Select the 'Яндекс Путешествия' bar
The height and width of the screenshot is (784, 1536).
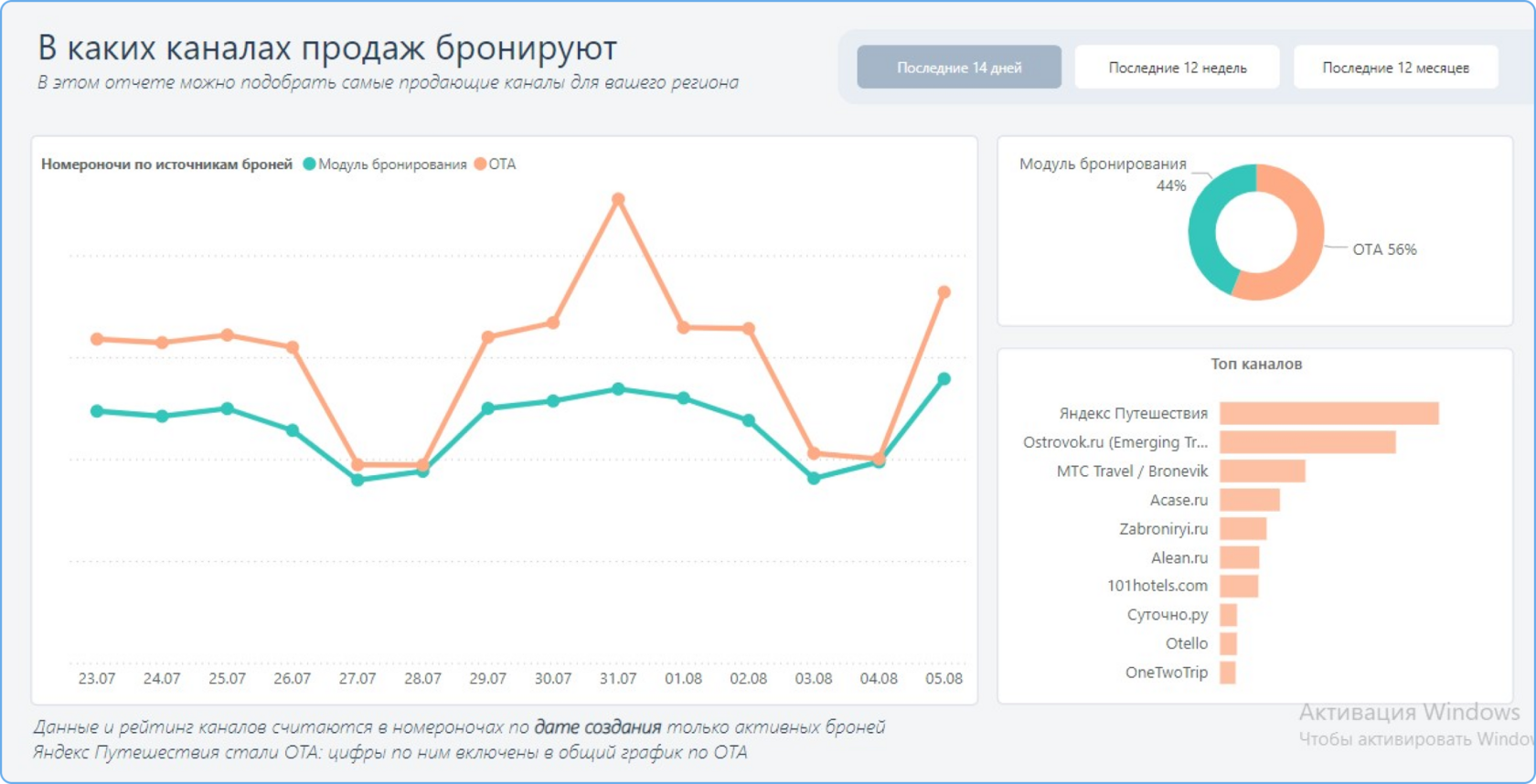coord(1329,413)
